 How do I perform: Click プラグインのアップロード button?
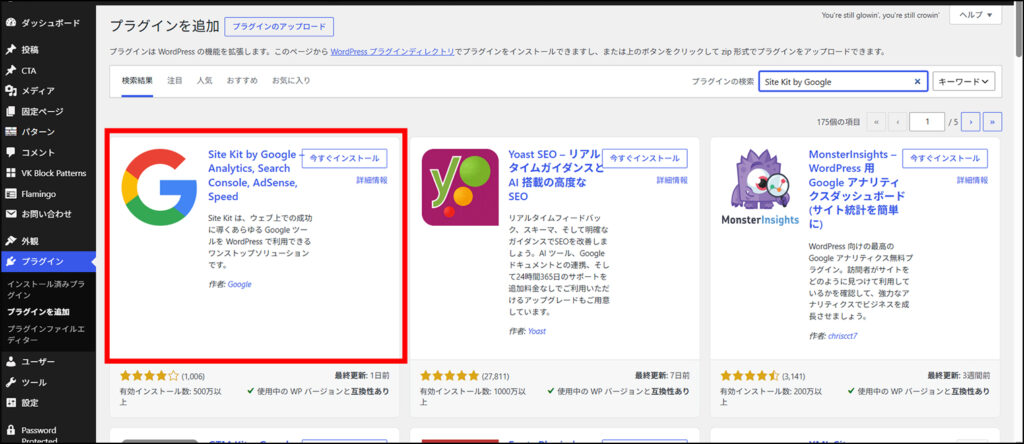click(279, 27)
